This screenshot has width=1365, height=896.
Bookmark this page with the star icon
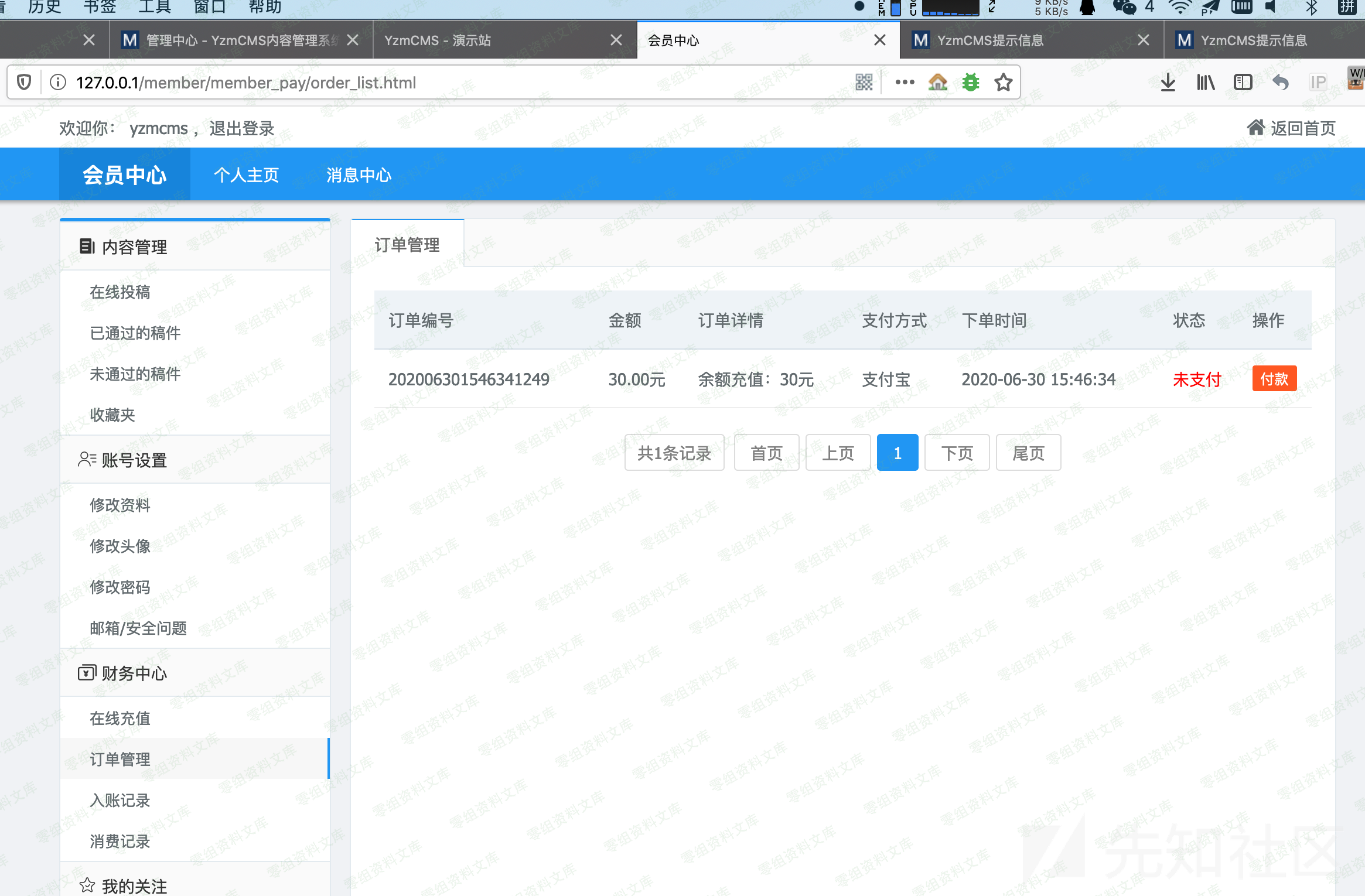[1004, 83]
